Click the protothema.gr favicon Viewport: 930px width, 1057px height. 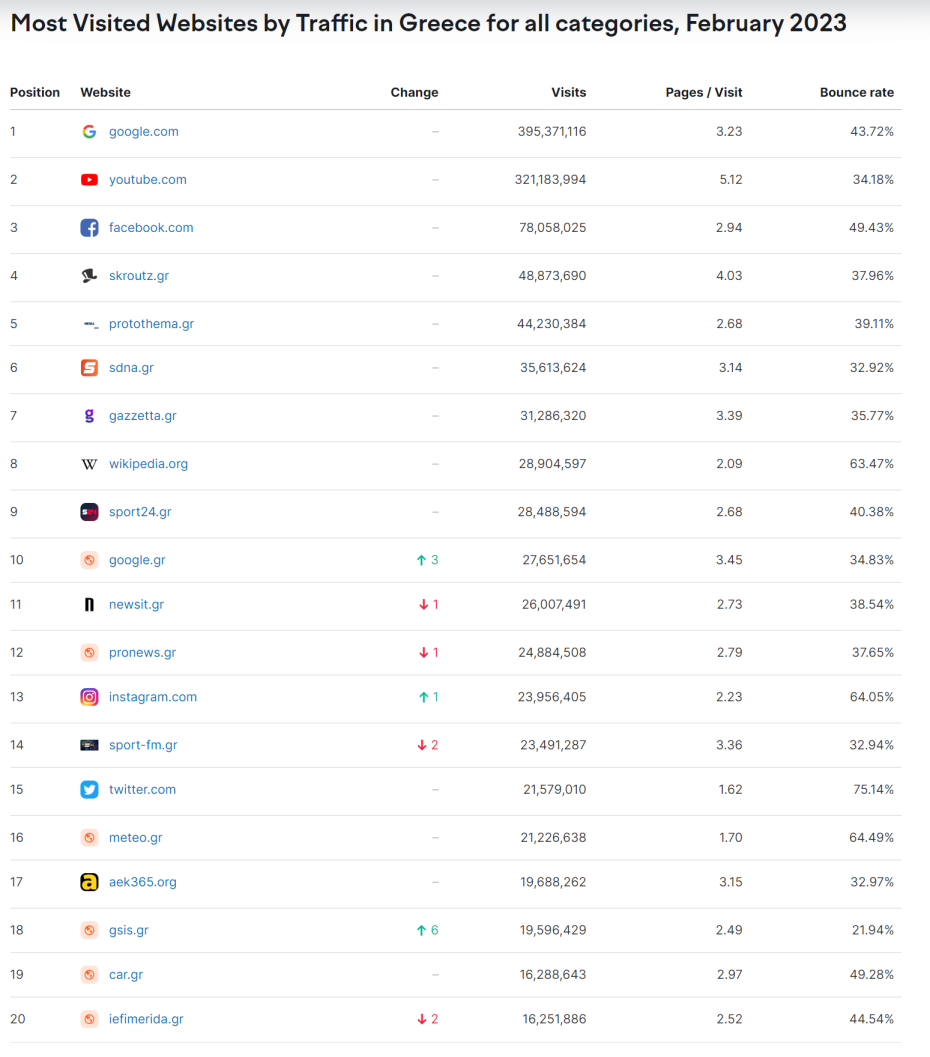point(90,324)
